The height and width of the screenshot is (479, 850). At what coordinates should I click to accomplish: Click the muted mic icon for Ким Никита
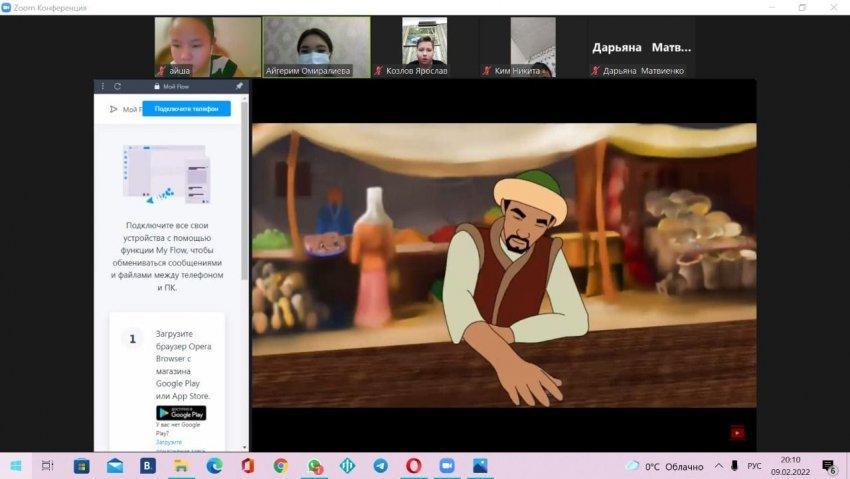pos(487,70)
